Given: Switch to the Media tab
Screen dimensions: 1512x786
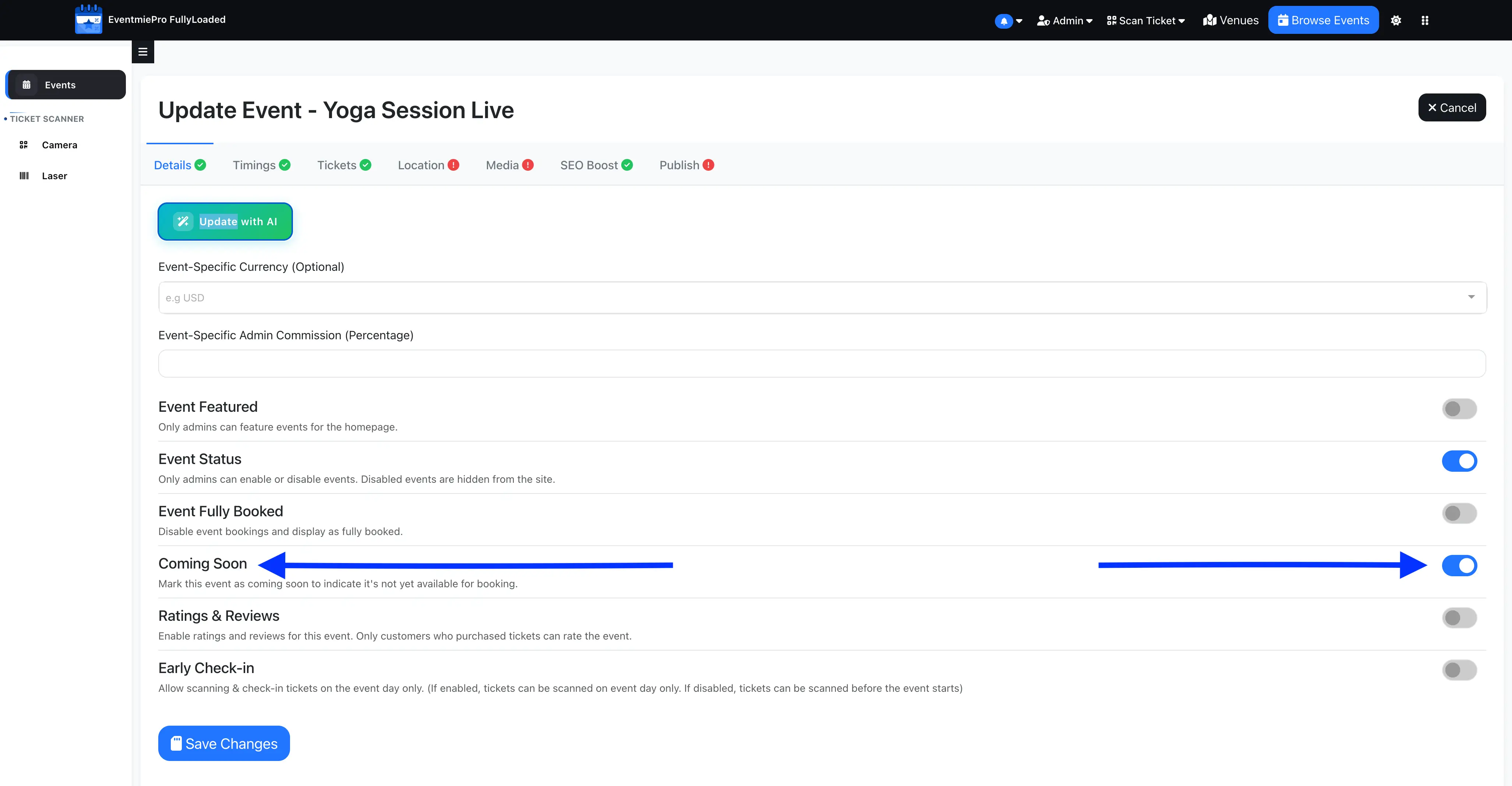Looking at the screenshot, I should 509,165.
